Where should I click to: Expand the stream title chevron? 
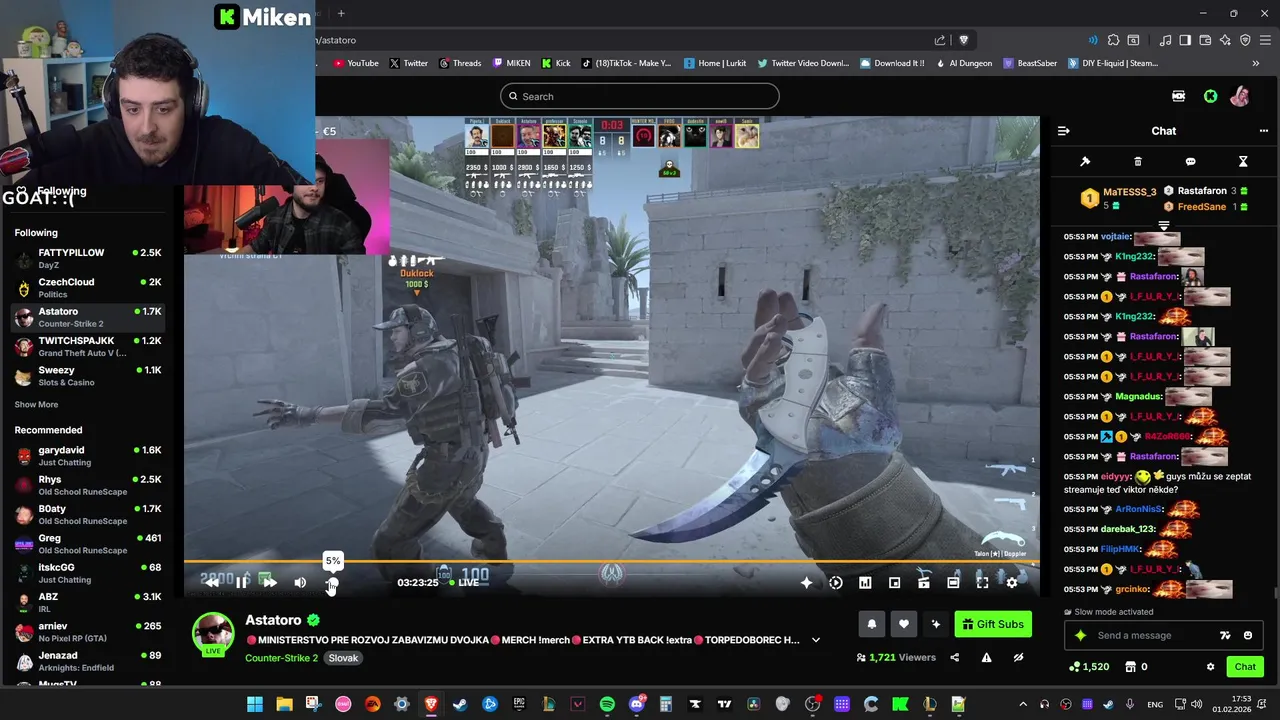point(816,640)
